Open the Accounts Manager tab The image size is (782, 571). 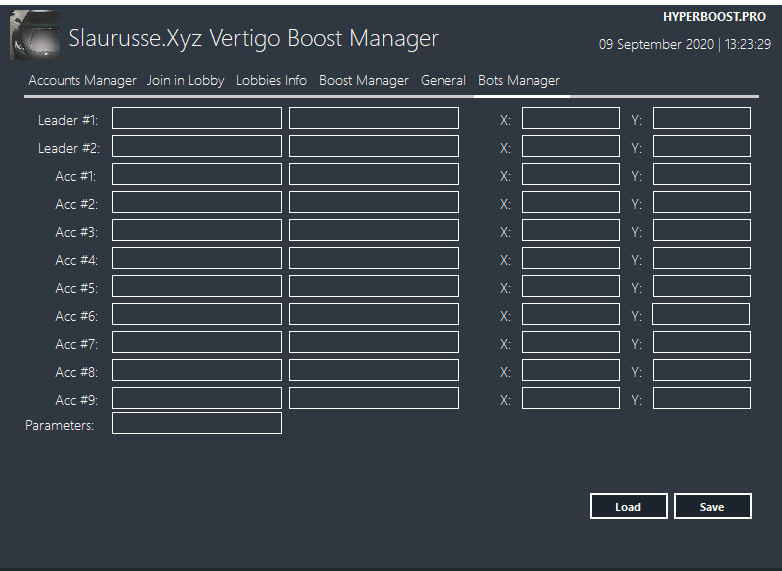click(x=82, y=81)
